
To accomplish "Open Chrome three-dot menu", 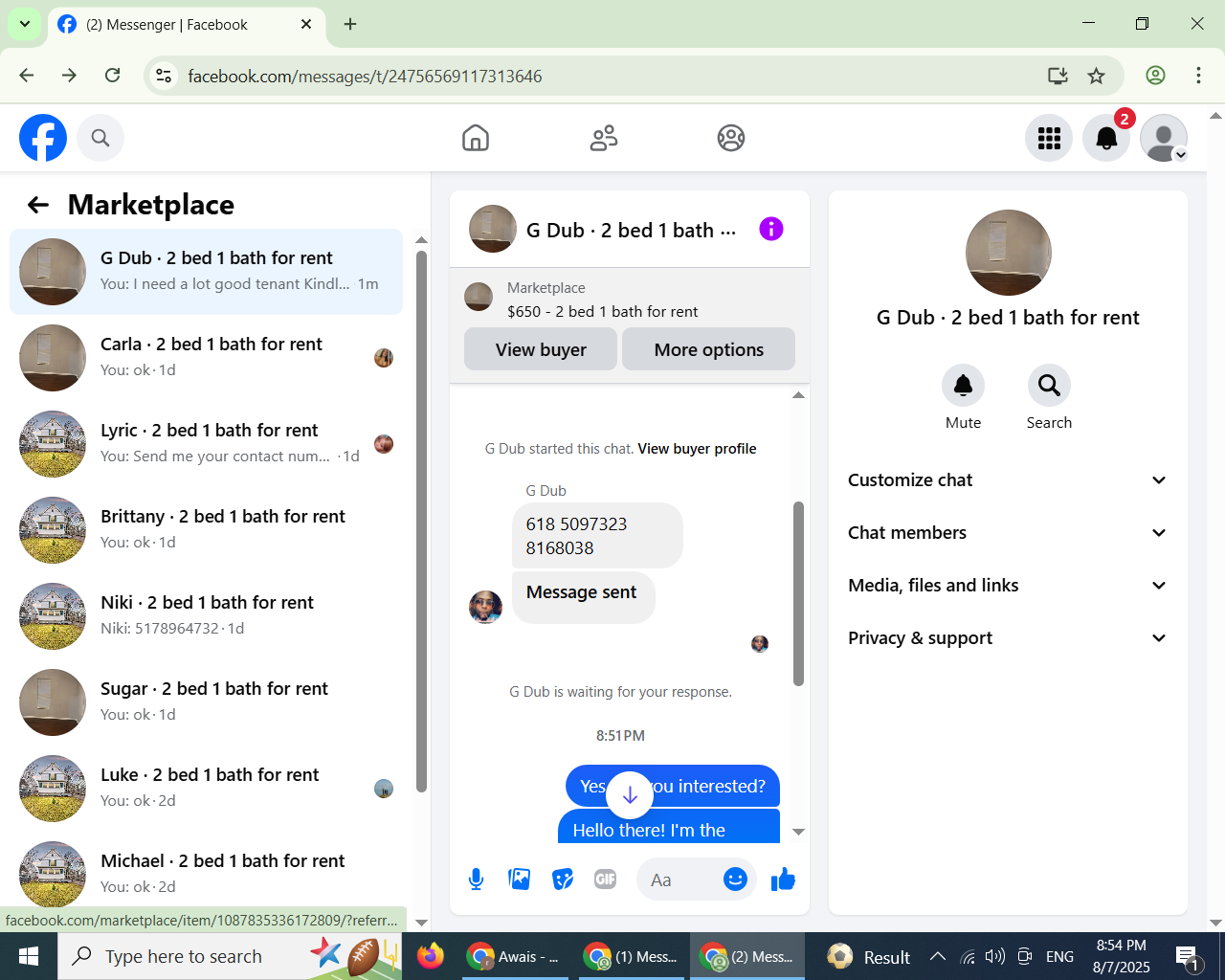I will [1198, 76].
